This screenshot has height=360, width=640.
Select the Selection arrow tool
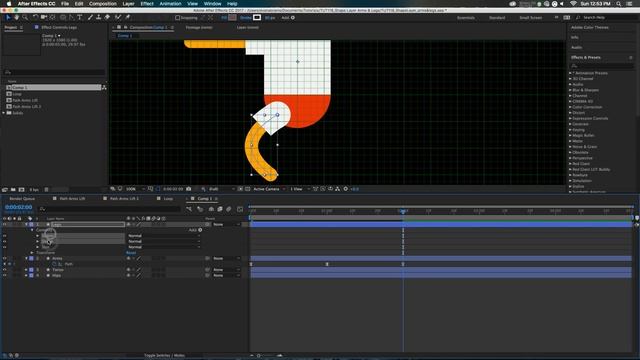tap(8, 18)
